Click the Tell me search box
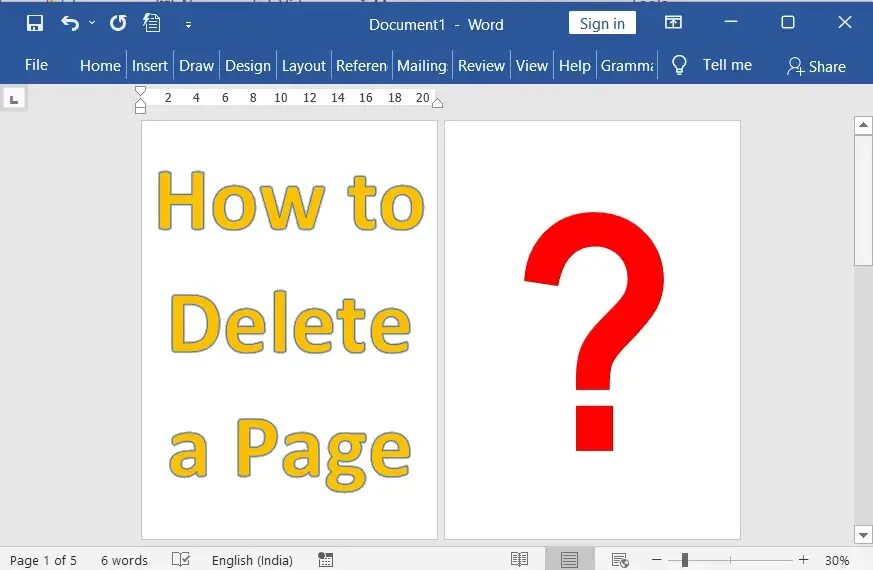This screenshot has height=570, width=873. (727, 65)
